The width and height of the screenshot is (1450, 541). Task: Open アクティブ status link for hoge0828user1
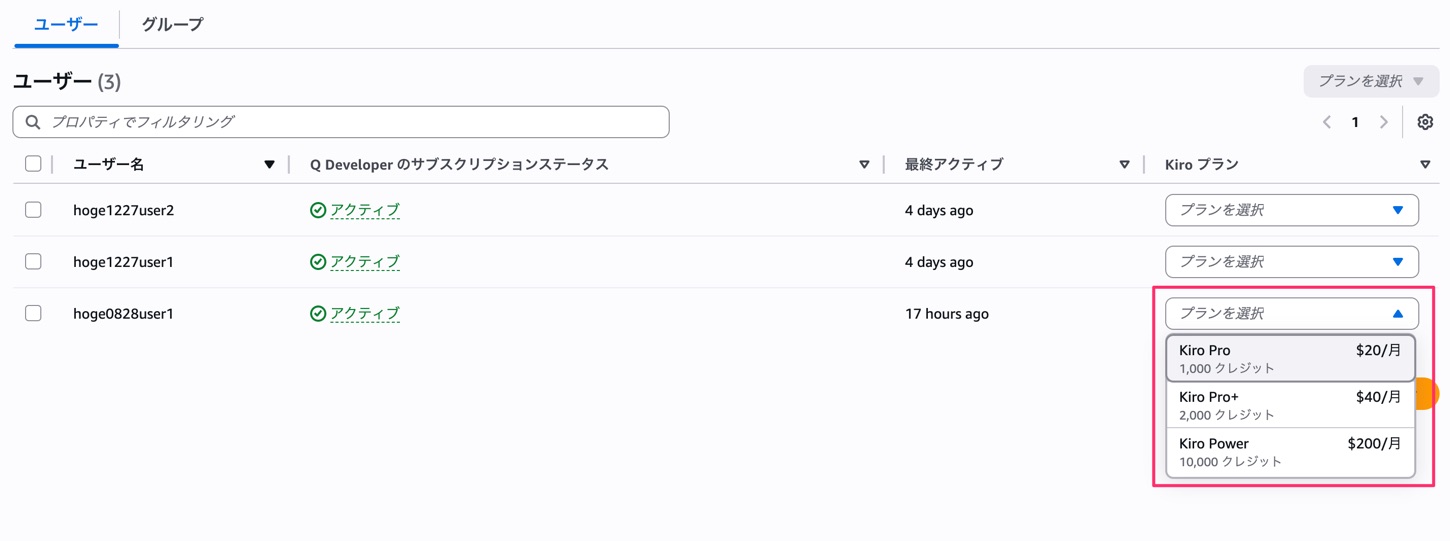click(365, 313)
